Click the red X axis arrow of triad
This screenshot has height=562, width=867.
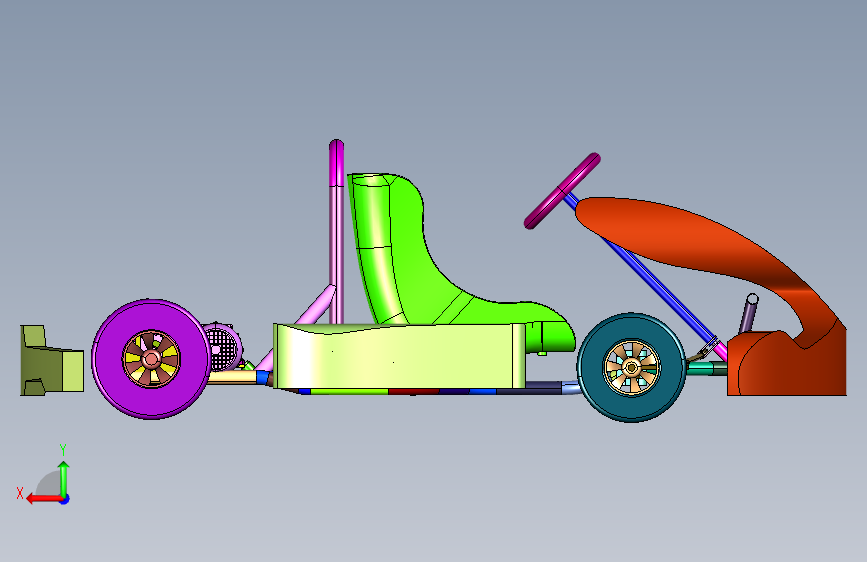pos(44,499)
